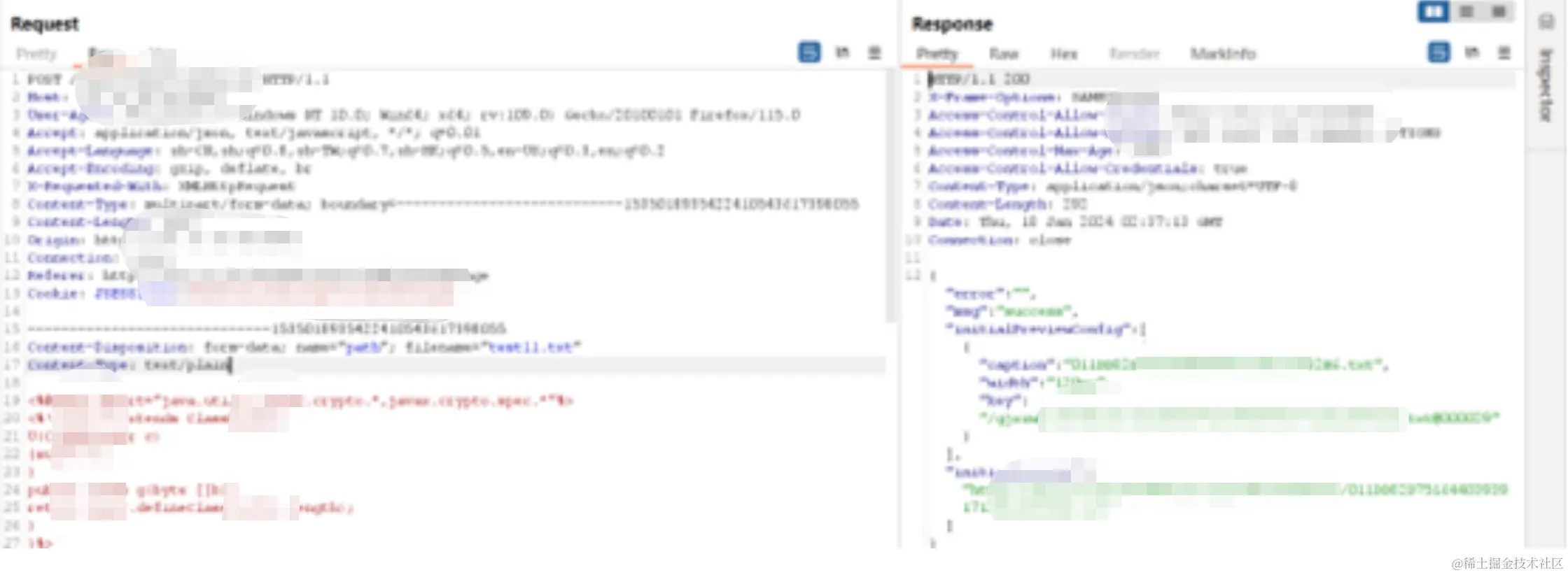Toggle non-printable \n characters in Request panel
This screenshot has width=1568, height=575.
pyautogui.click(x=842, y=52)
